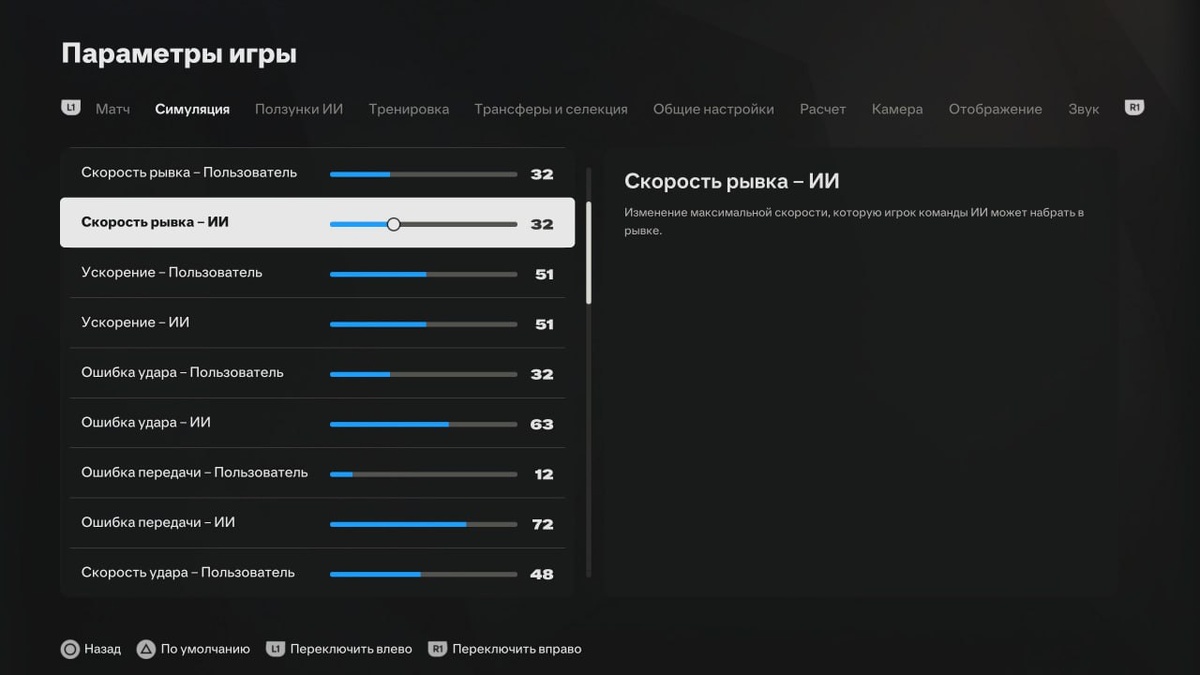Screen dimensions: 1200x675
Task: Click the Назад label
Action: pyautogui.click(x=103, y=649)
